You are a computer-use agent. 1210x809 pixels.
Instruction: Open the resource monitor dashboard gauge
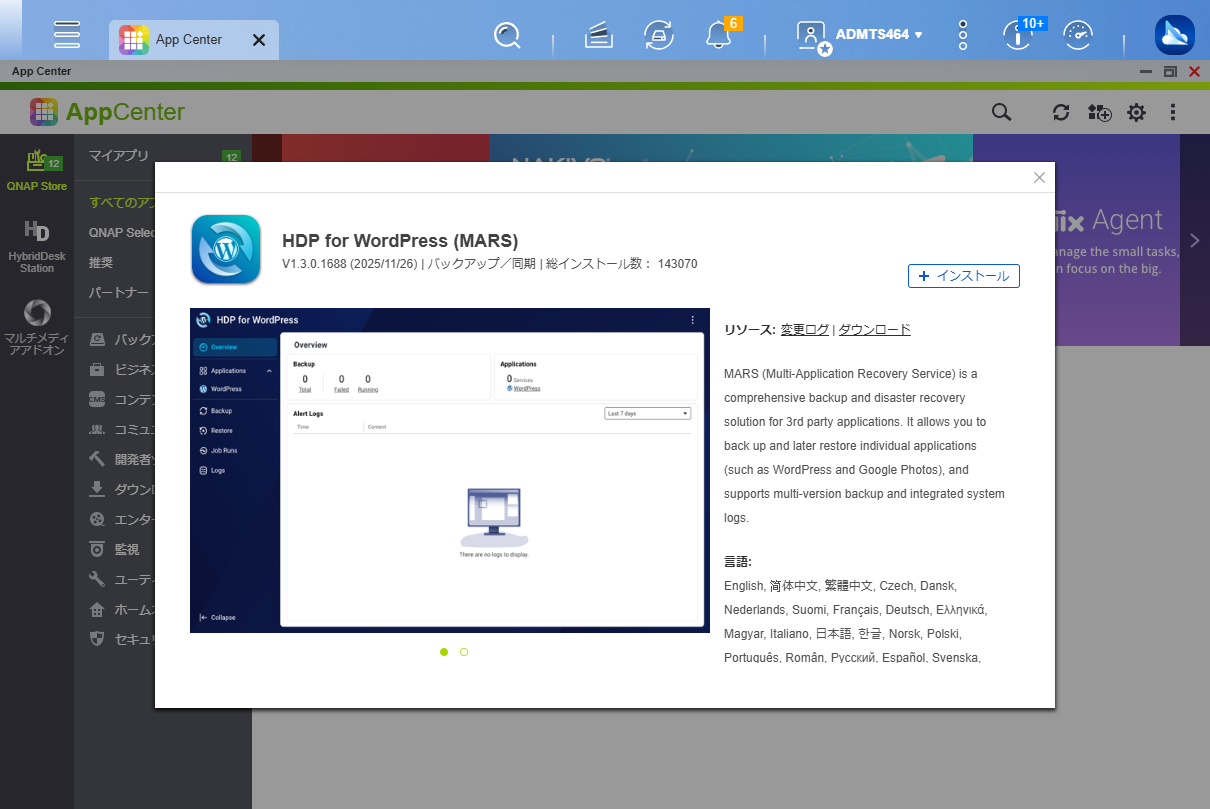click(x=1079, y=36)
